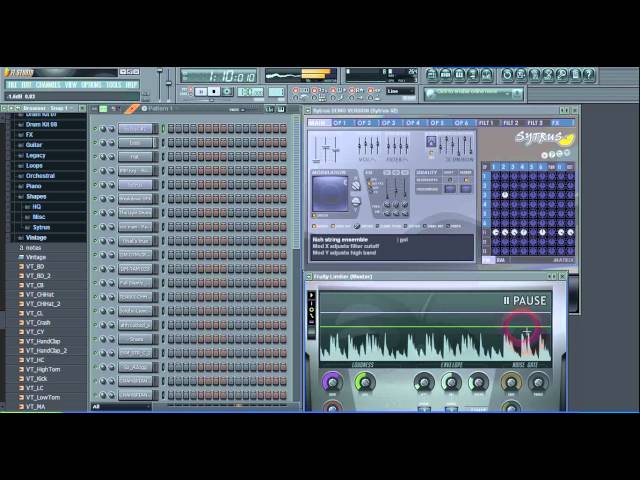The height and width of the screenshot is (480, 640).
Task: Toggle first step of the 'Shake' channel row
Action: click(x=171, y=339)
